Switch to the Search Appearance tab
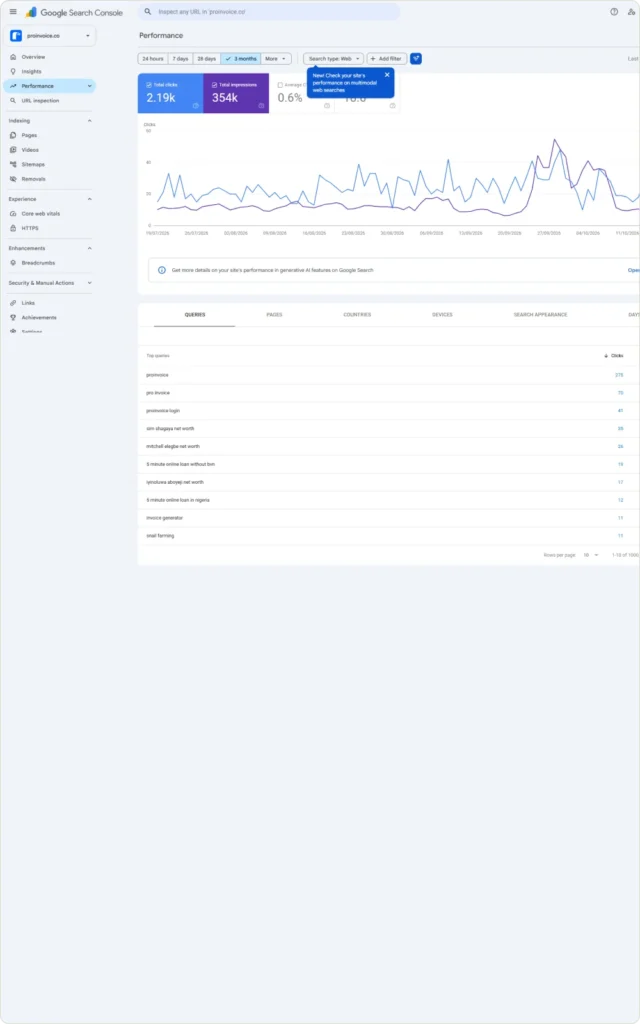This screenshot has width=640, height=1024. coord(540,315)
